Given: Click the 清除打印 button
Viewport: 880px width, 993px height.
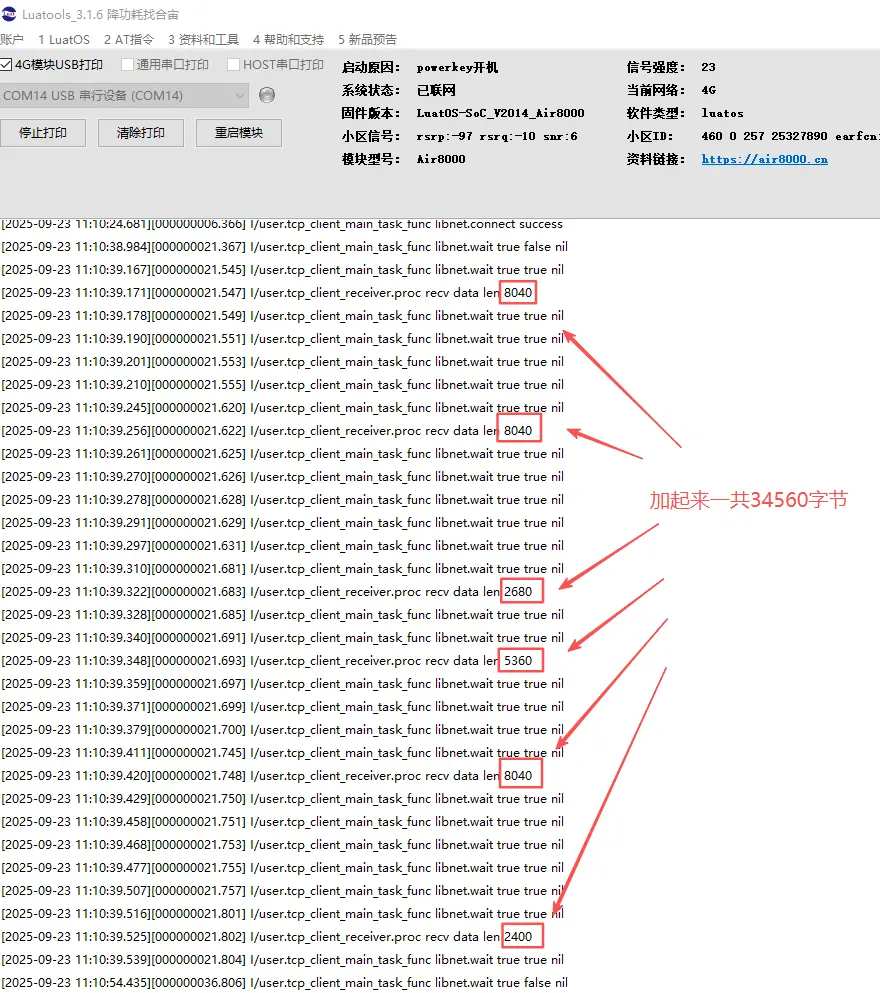Looking at the screenshot, I should click(141, 133).
